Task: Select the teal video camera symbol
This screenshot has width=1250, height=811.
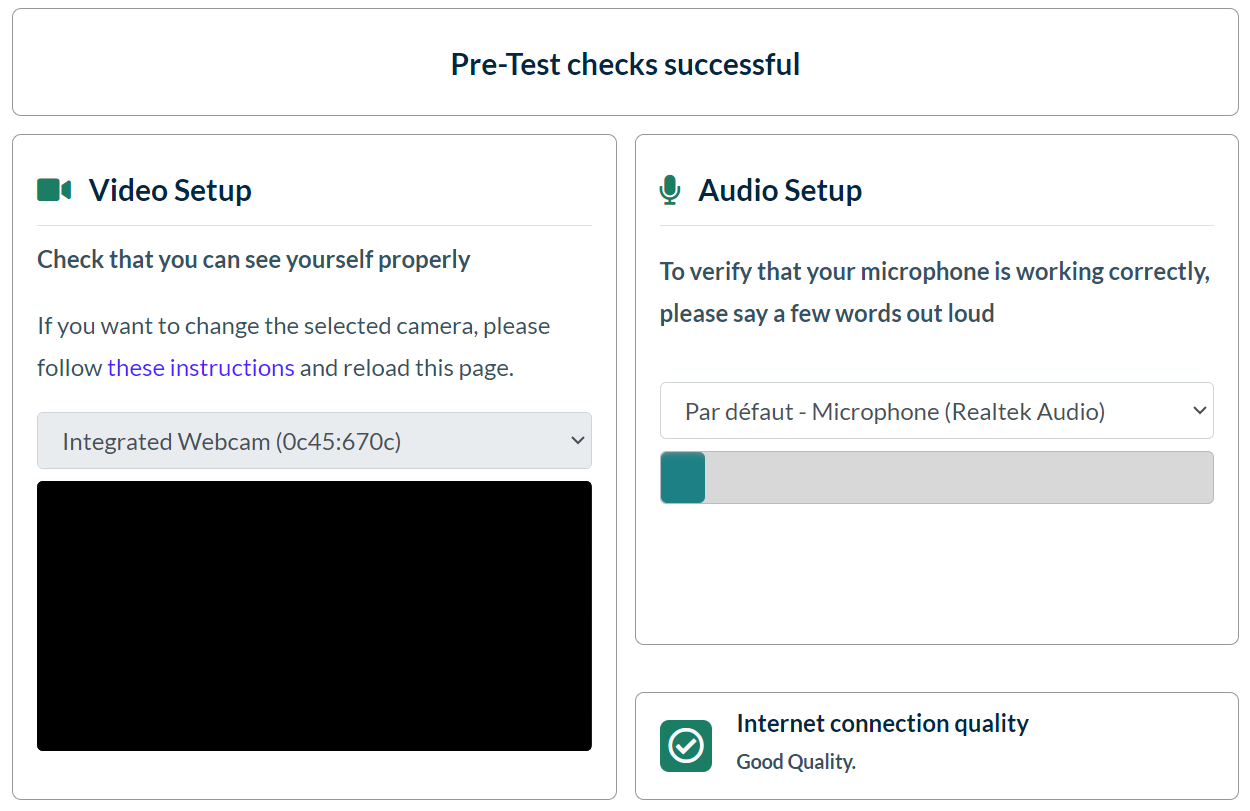Action: (52, 189)
